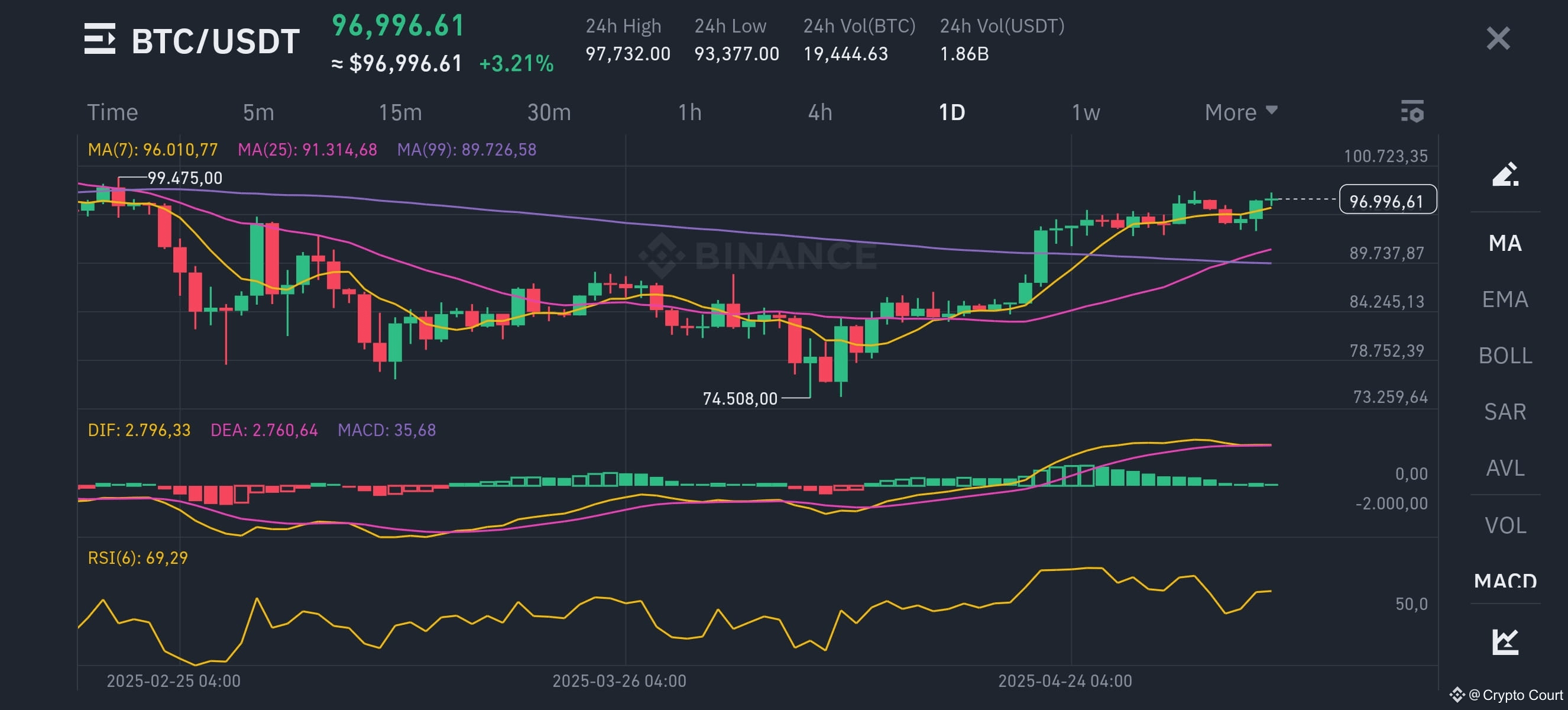Click the 24h High value 97,732.00
The width and height of the screenshot is (1568, 710).
(627, 54)
